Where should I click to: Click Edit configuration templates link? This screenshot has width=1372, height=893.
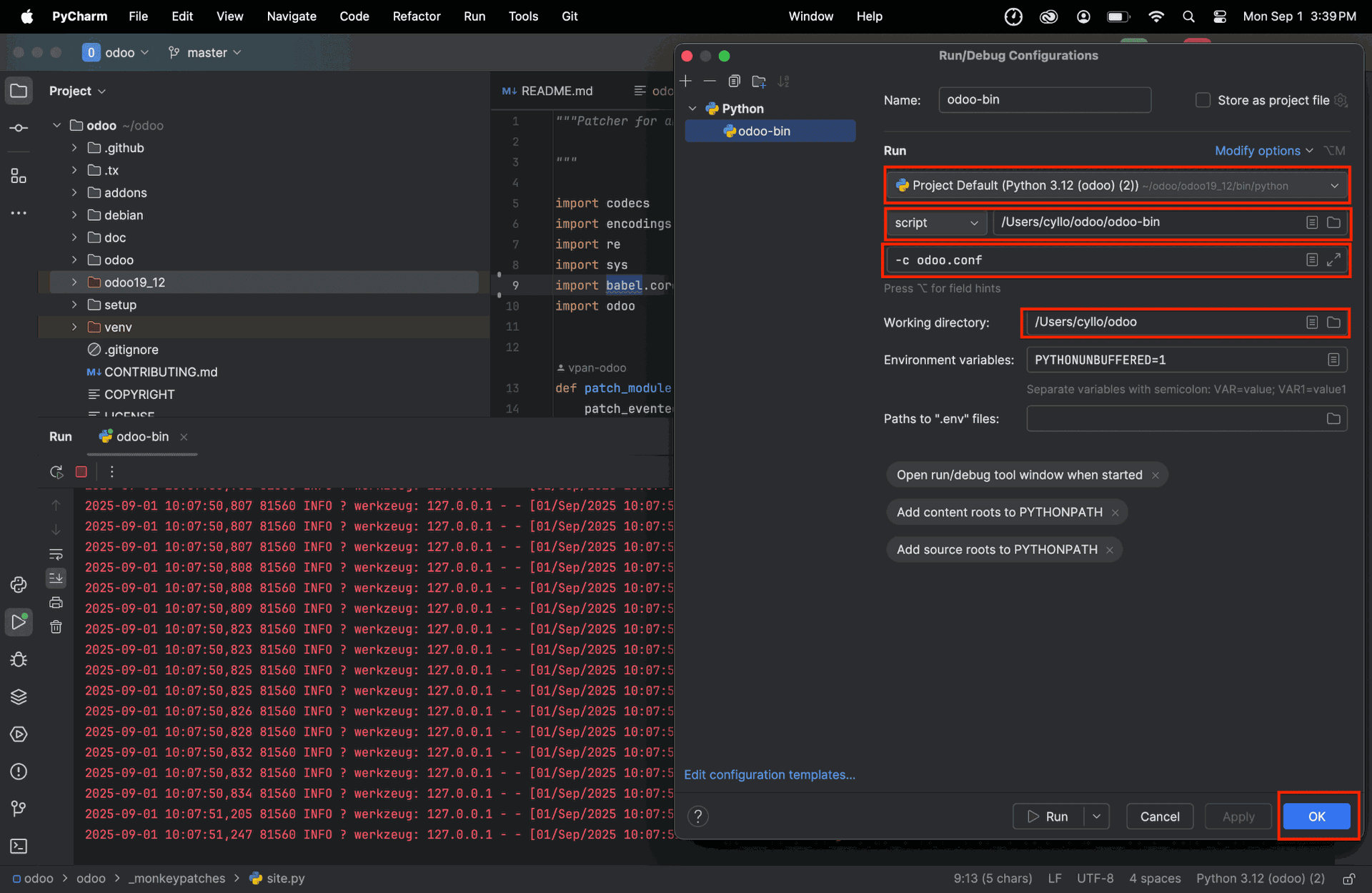click(769, 775)
